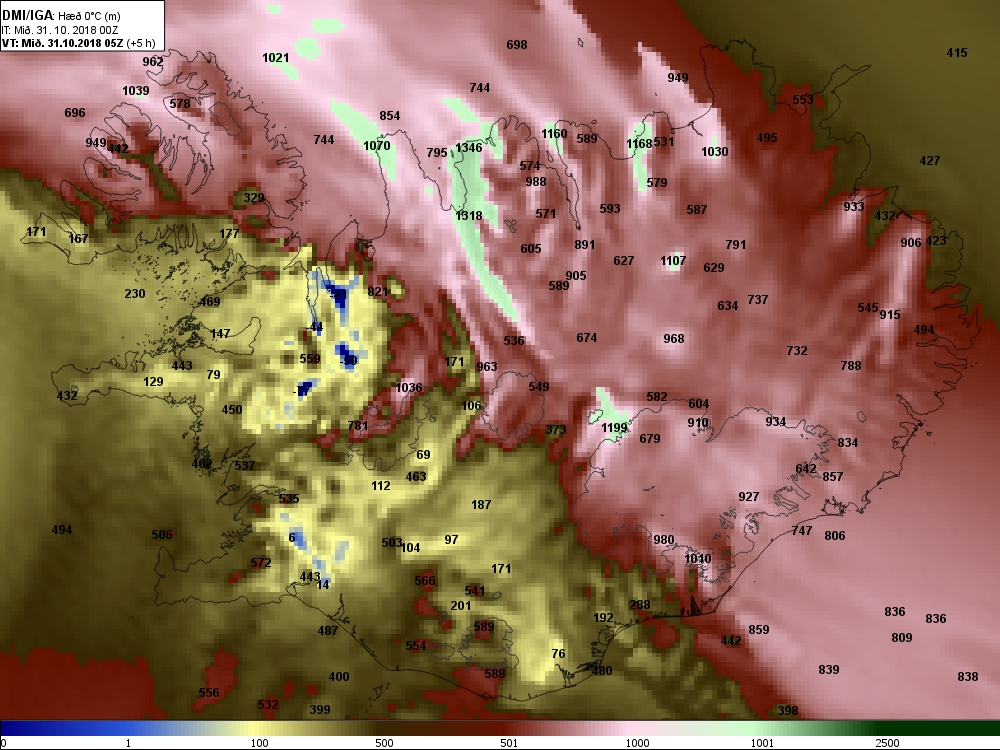Click the 859 value offshore

758,629
